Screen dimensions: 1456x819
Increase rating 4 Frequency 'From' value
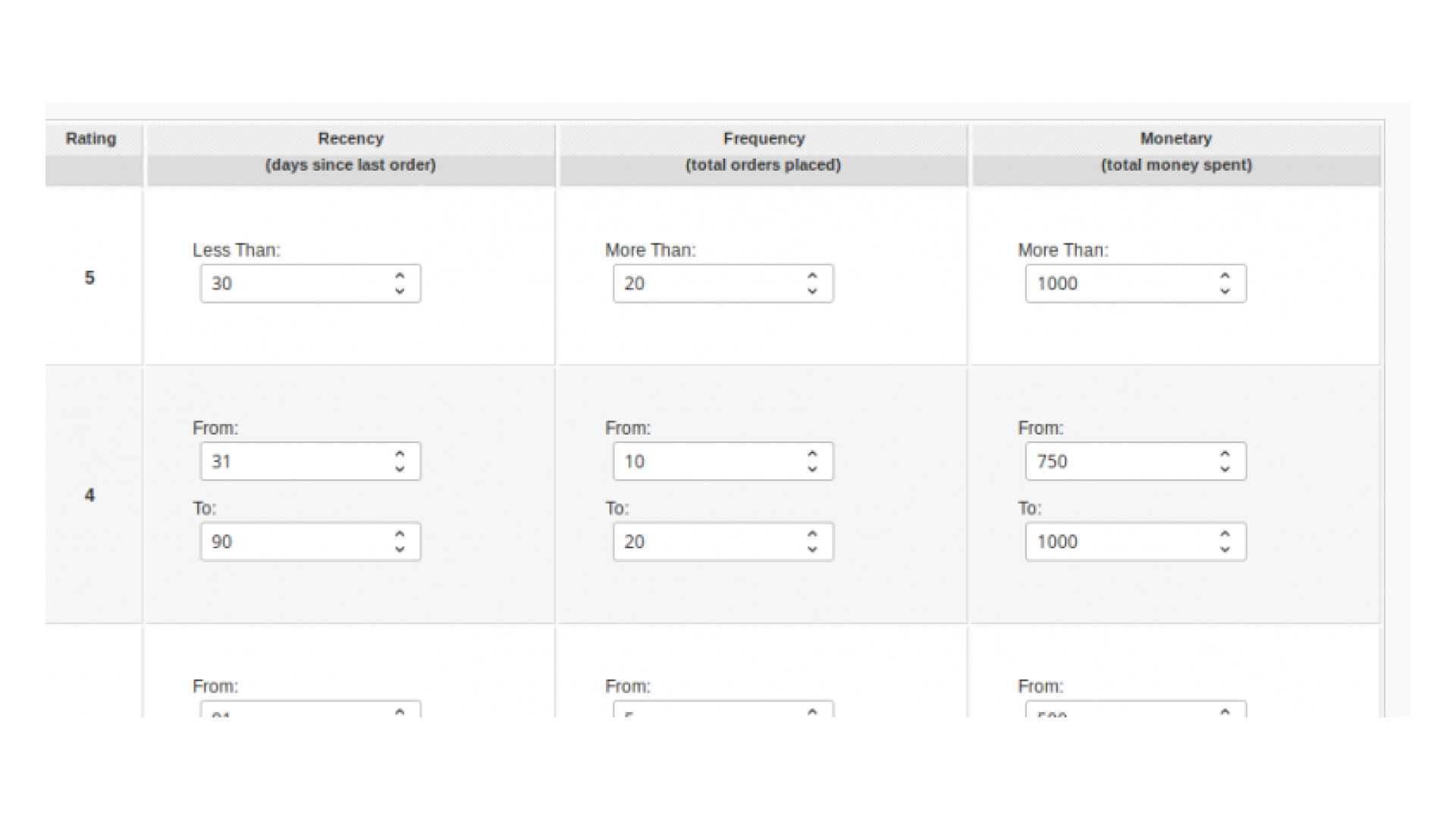pos(812,453)
